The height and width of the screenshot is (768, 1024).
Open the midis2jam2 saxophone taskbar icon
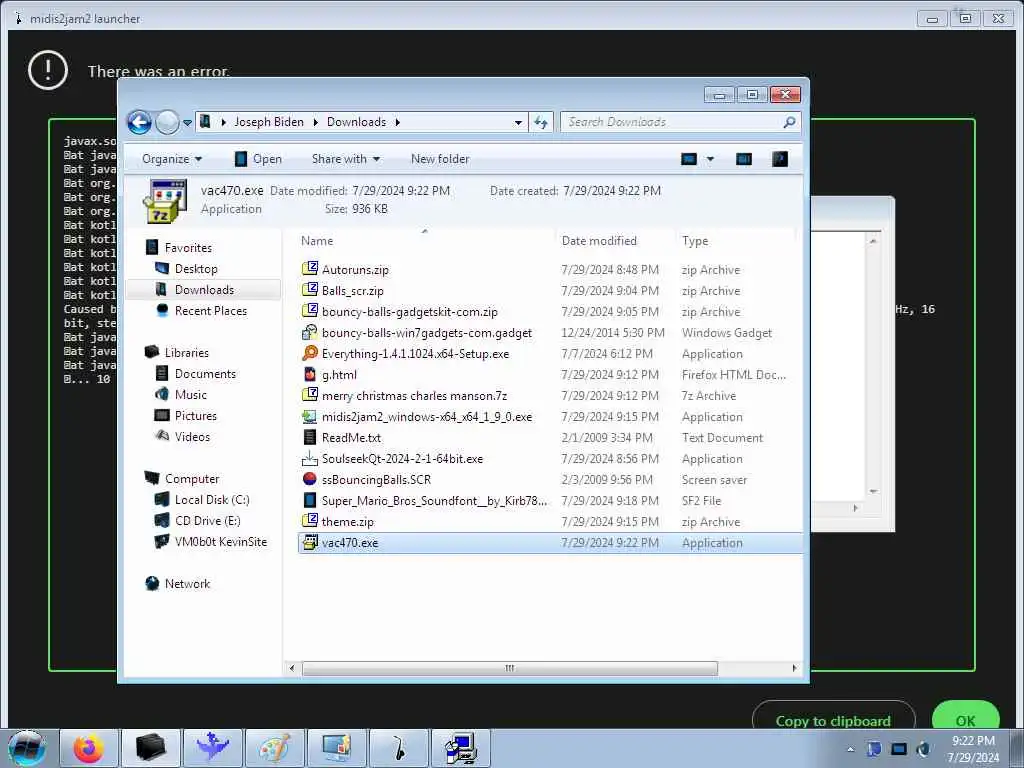398,748
